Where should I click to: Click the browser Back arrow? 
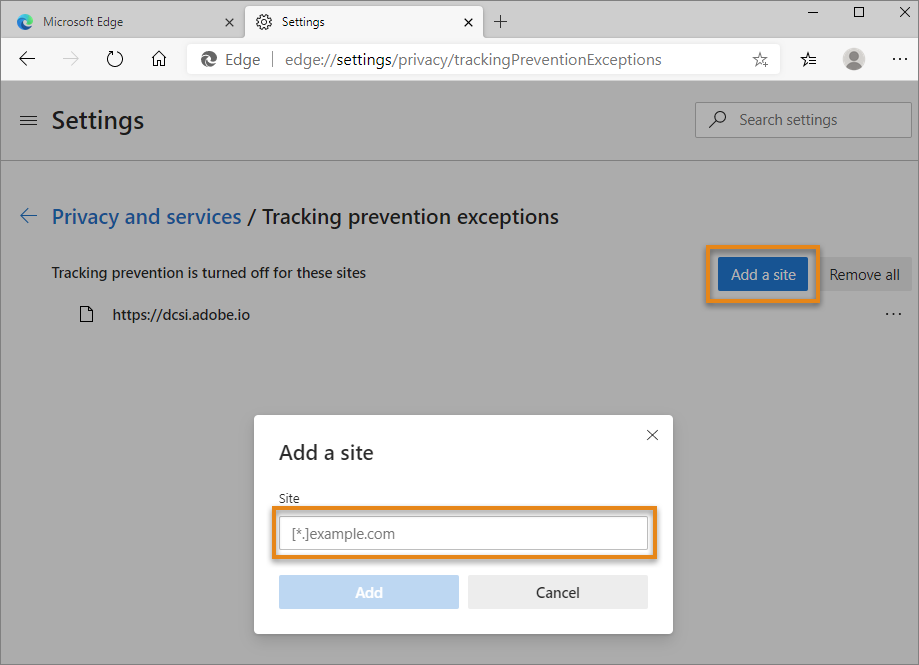coord(27,59)
